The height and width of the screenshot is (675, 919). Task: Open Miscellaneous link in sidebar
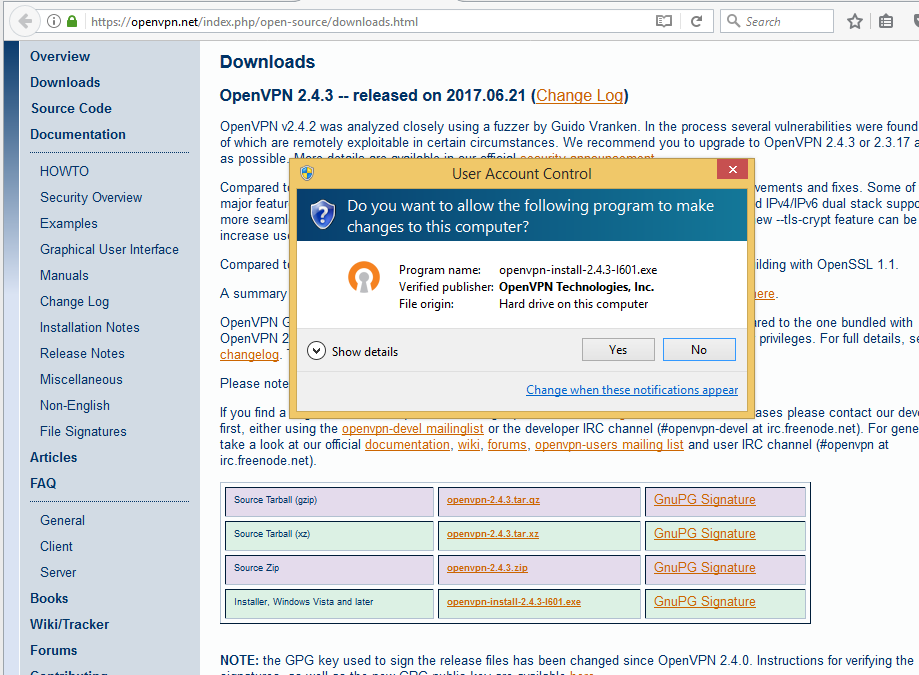pyautogui.click(x=81, y=379)
